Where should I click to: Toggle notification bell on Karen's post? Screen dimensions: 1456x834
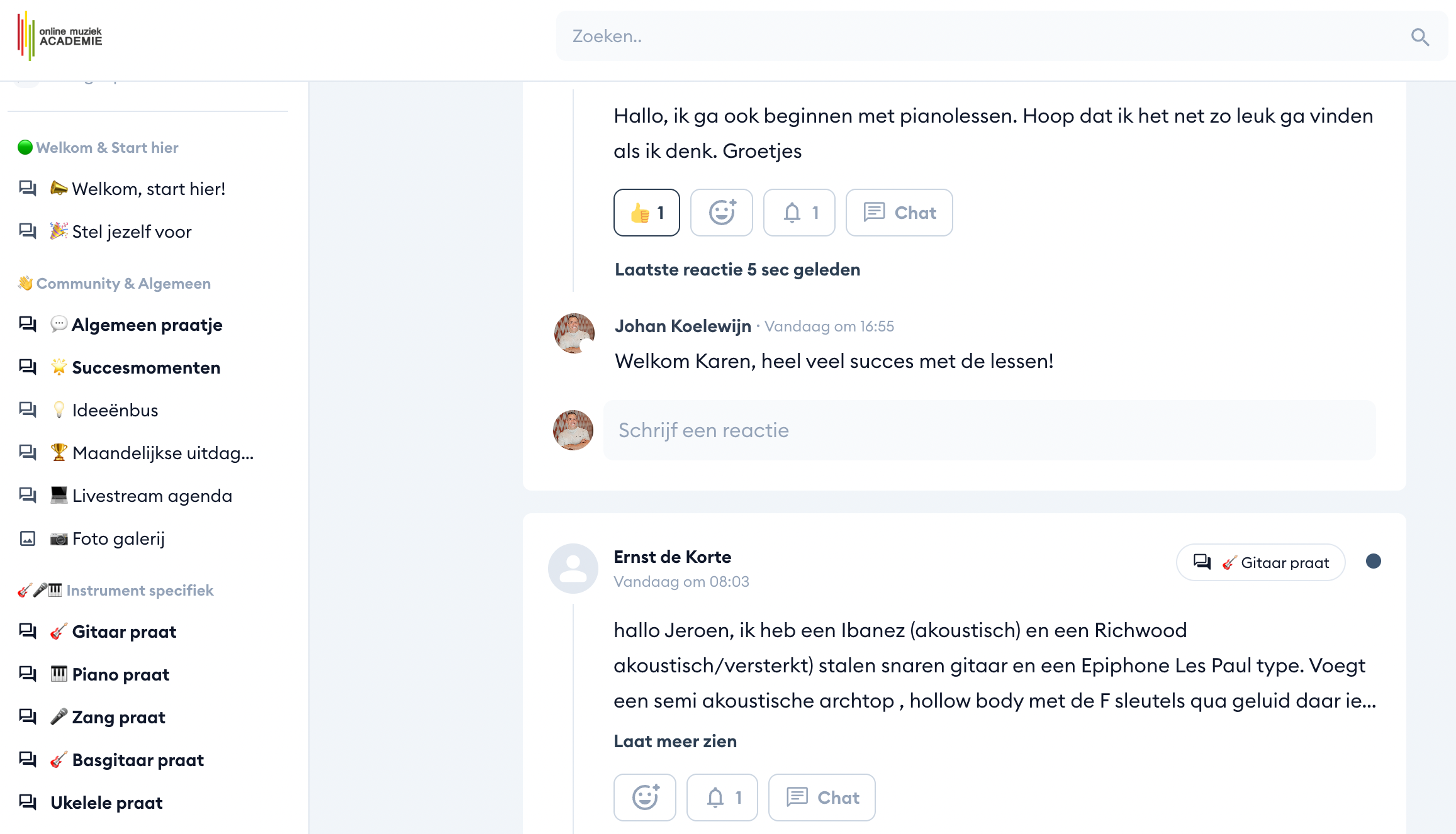click(798, 213)
